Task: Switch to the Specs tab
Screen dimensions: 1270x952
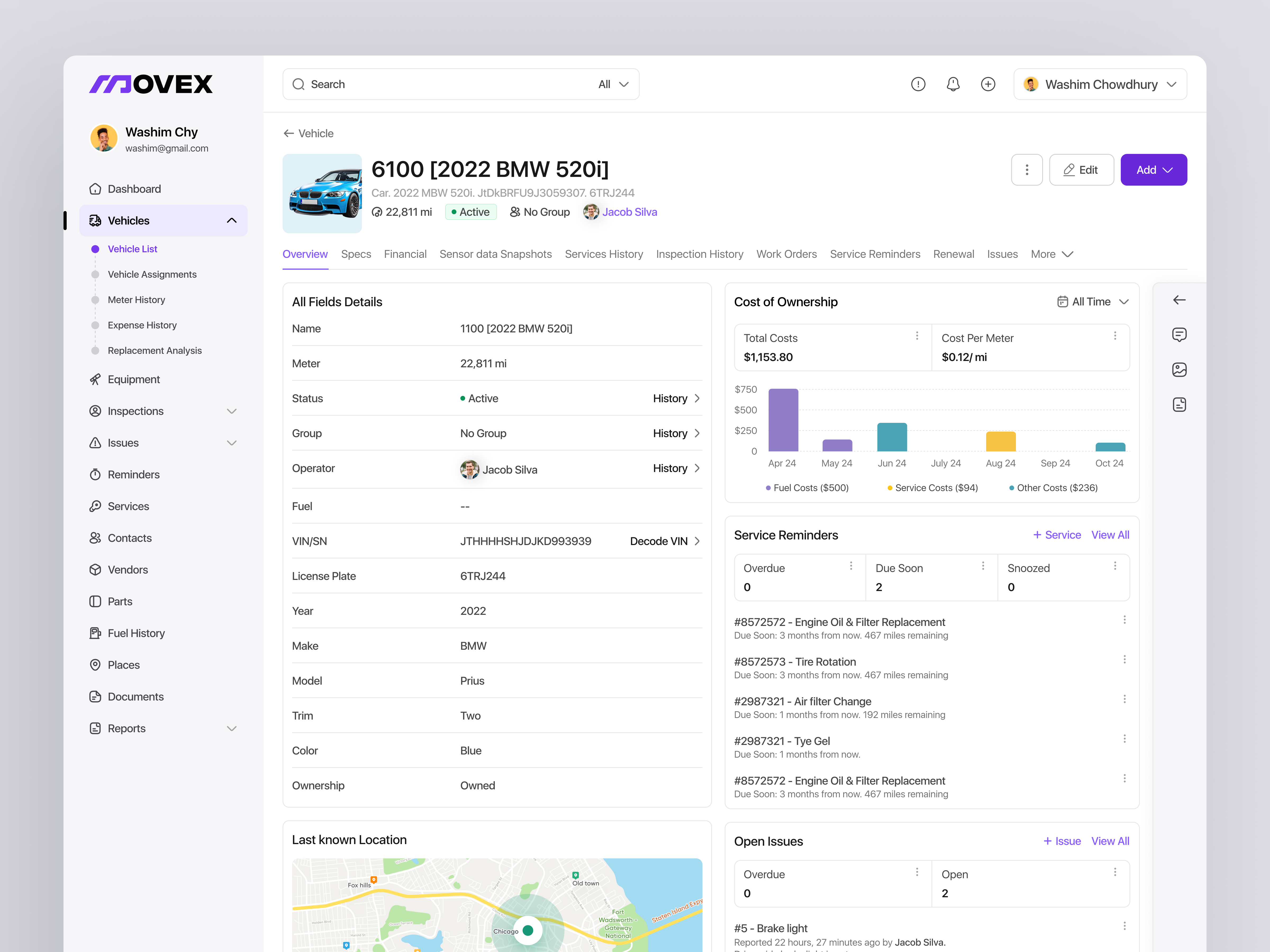Action: 355,254
